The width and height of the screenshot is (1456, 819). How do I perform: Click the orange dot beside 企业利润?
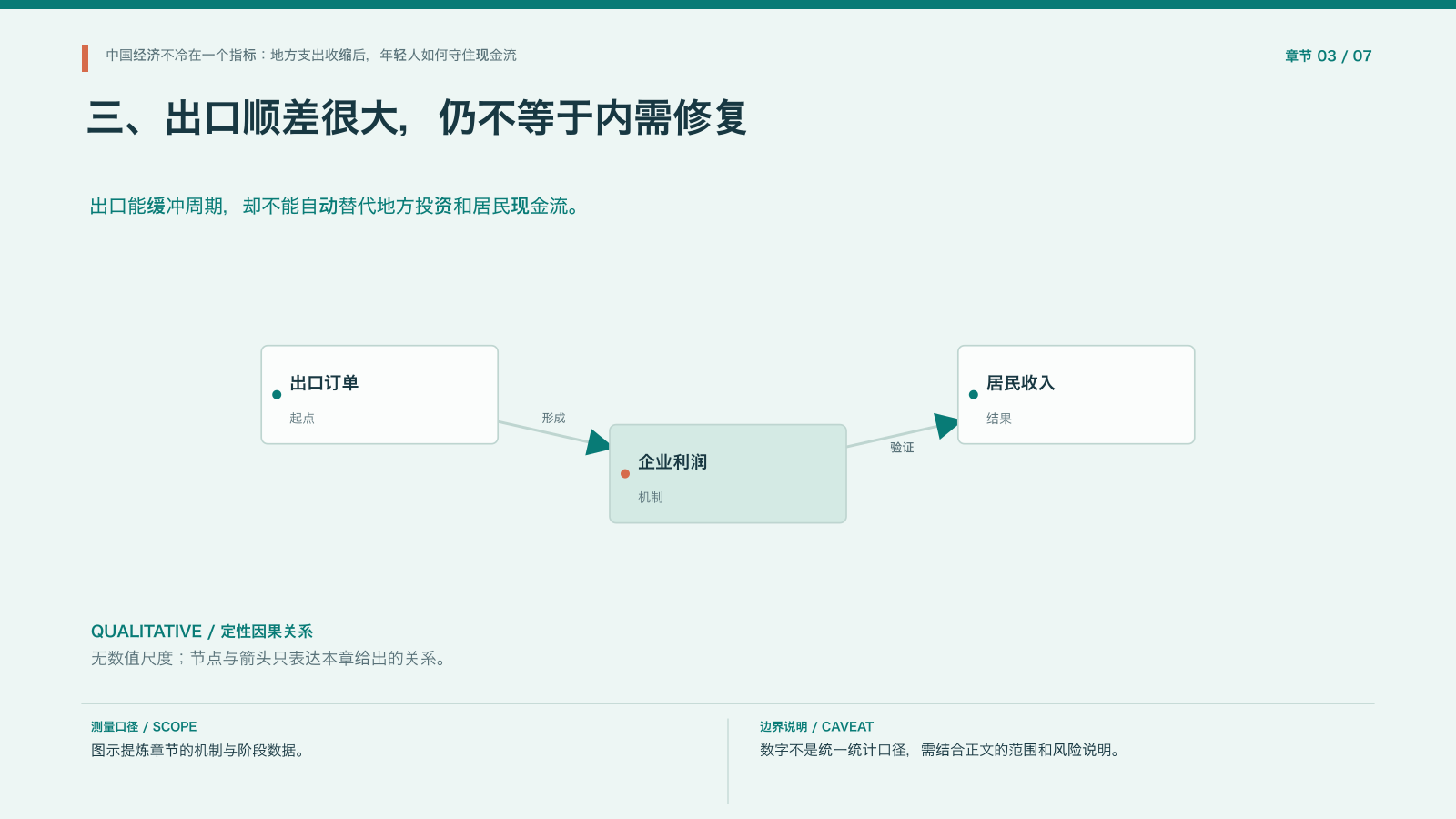[x=625, y=474]
